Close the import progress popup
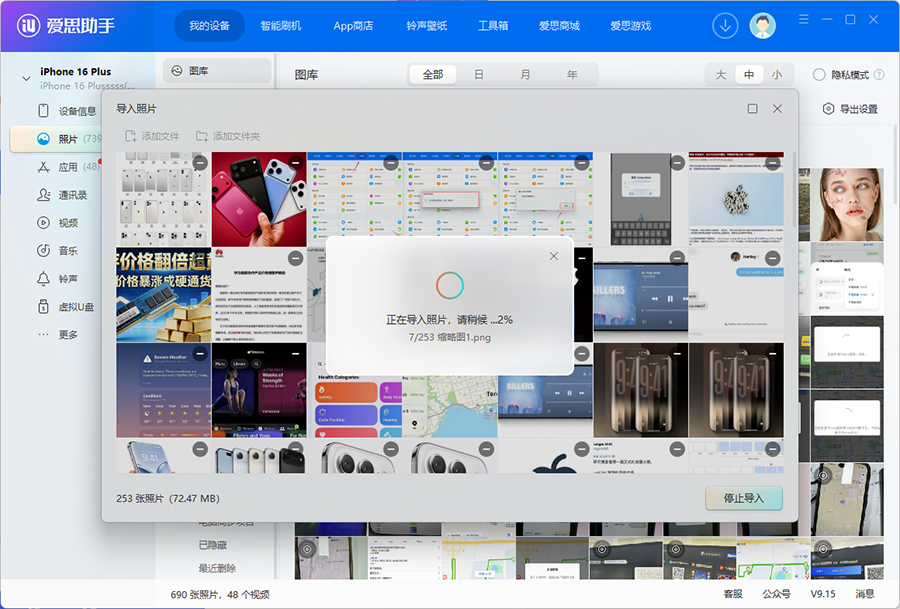This screenshot has width=900, height=609. pos(554,256)
